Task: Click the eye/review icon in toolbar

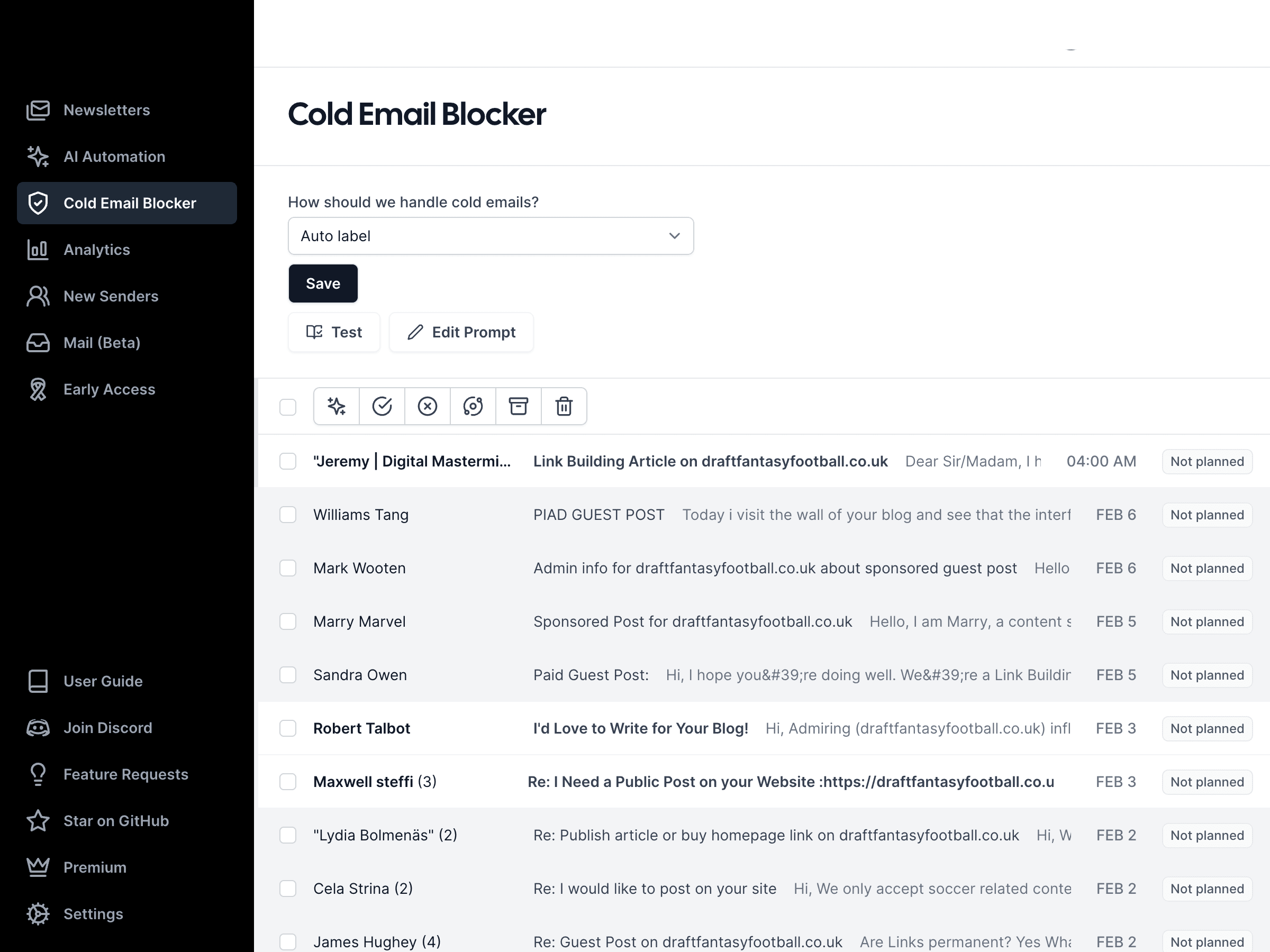Action: point(473,406)
